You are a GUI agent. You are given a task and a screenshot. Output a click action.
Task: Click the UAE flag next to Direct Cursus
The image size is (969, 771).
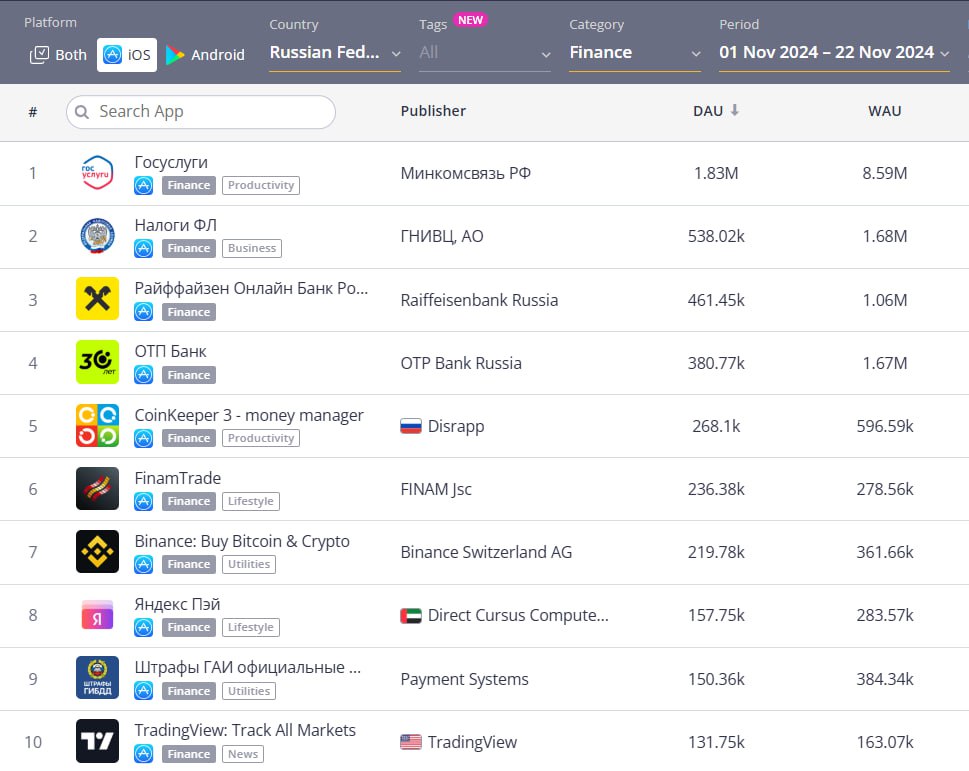point(411,615)
